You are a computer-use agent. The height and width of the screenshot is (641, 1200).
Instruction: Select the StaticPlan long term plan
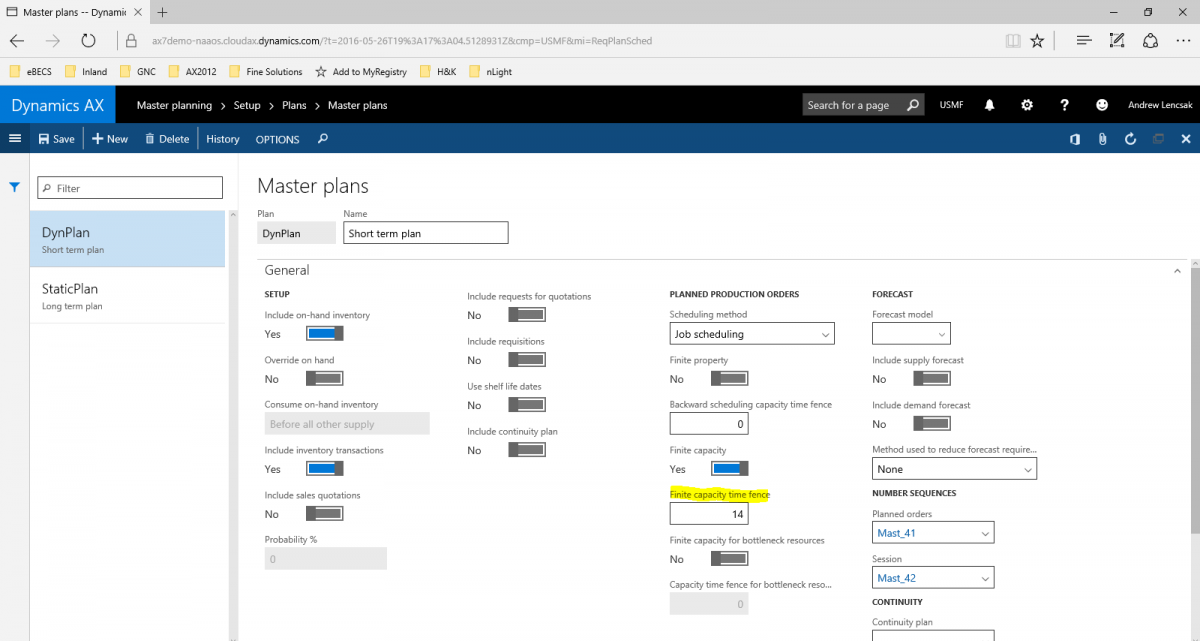pyautogui.click(x=127, y=296)
